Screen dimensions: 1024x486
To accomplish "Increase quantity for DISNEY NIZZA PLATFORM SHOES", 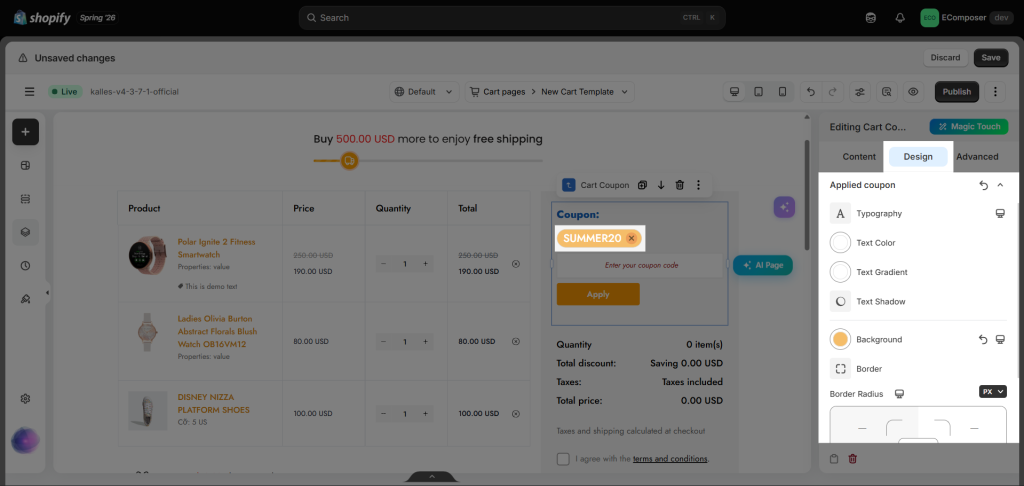I will click(x=425, y=413).
